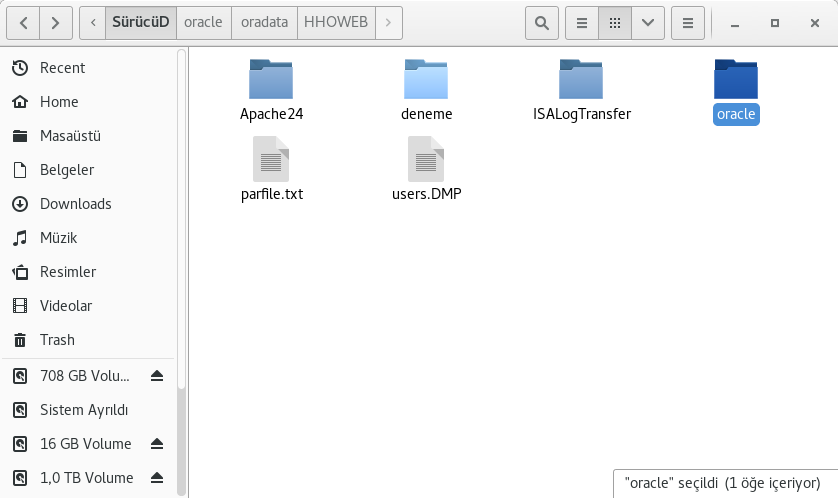Click the oradata path segment

(263, 21)
